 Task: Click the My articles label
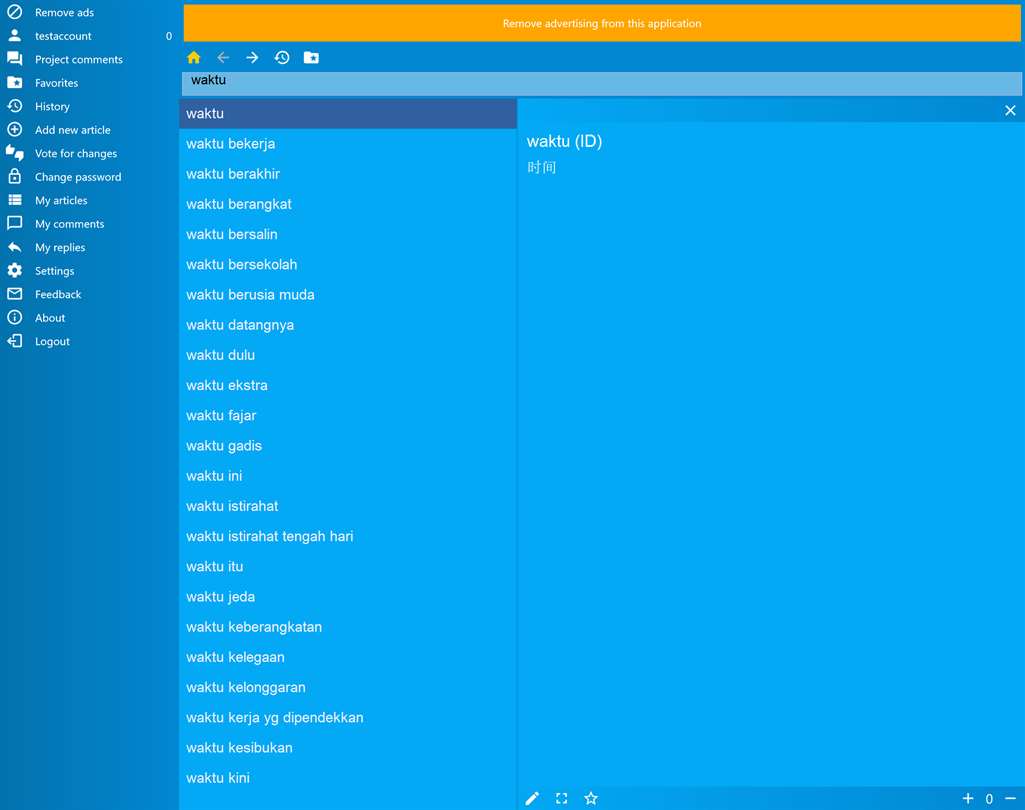click(x=61, y=201)
